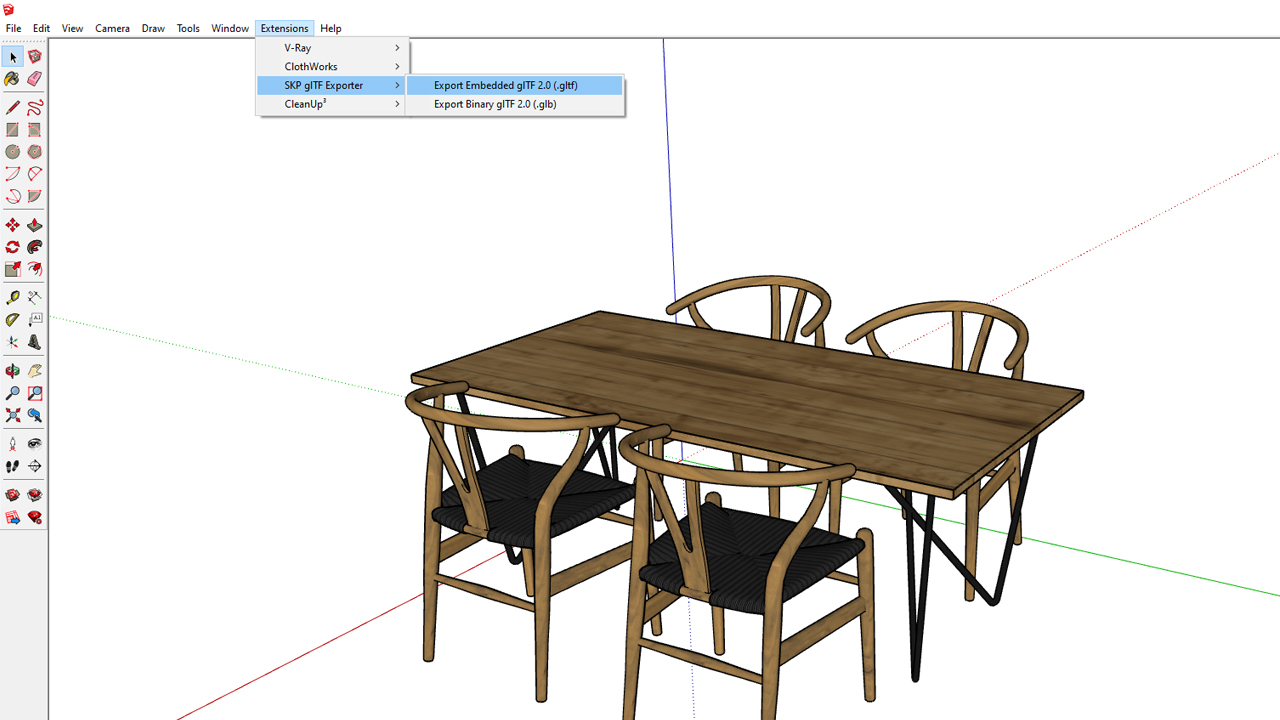Open the File menu
This screenshot has height=720, width=1280.
[x=13, y=28]
